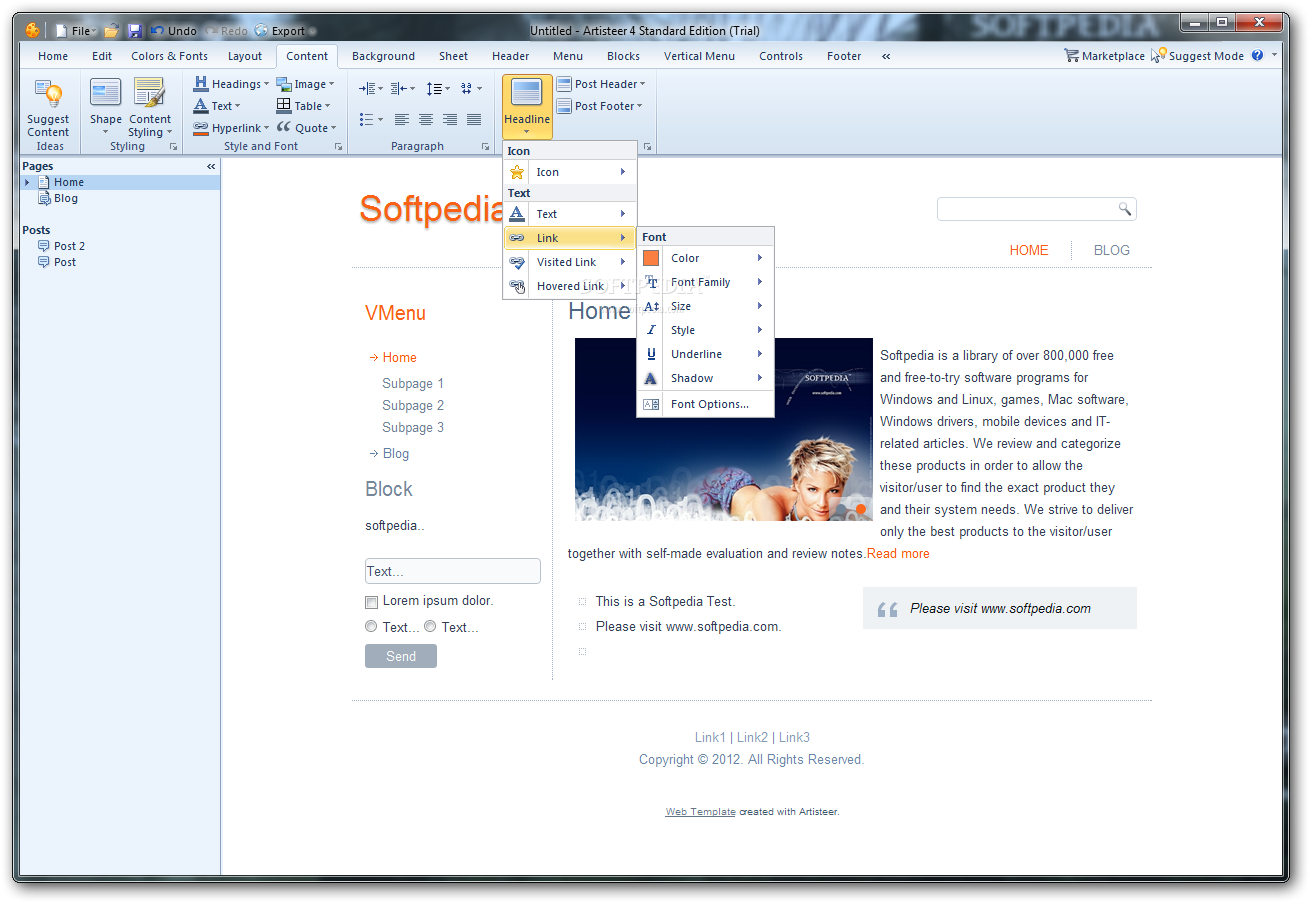The image size is (1310, 903).
Task: Expand the Text style dropdown in ribbon
Action: 217,106
